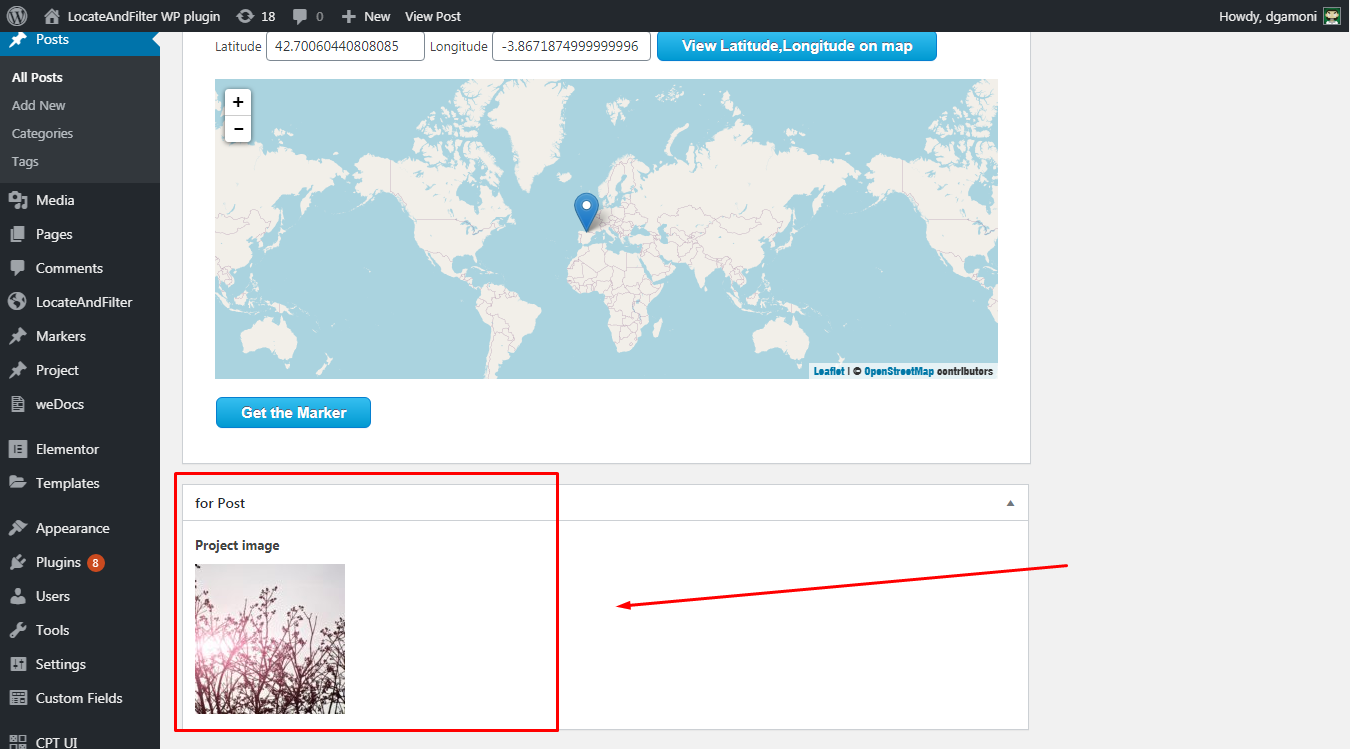Zoom in using the map plus control

coord(237,102)
